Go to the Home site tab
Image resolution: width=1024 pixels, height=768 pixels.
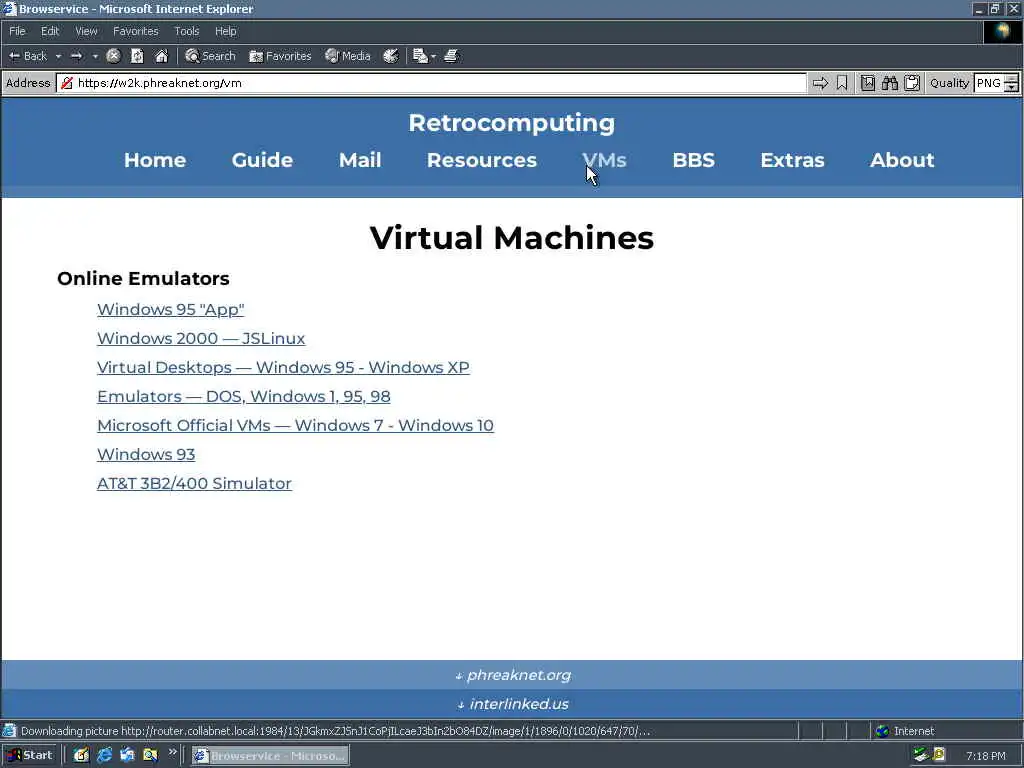[x=155, y=160]
